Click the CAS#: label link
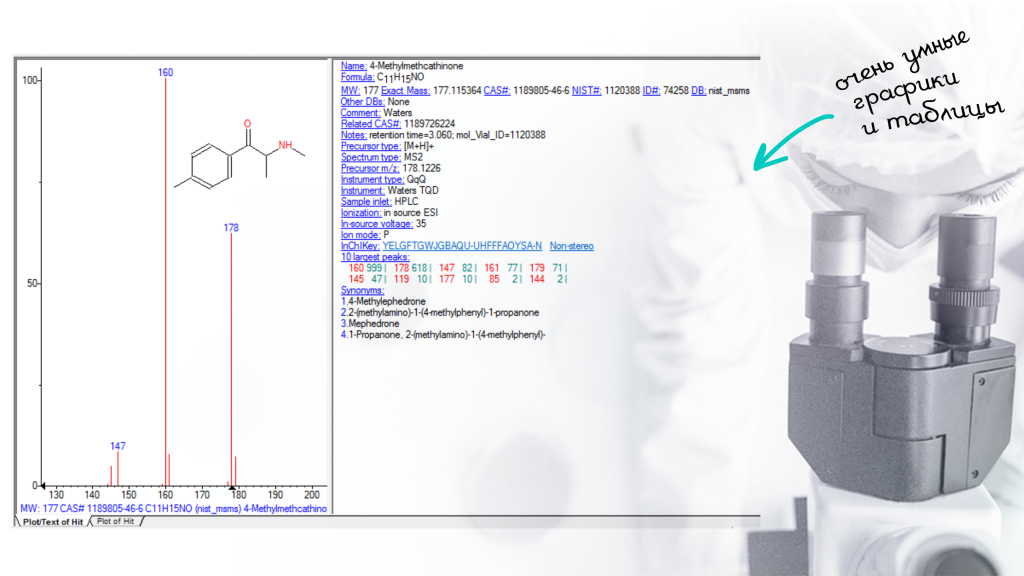The width and height of the screenshot is (1024, 576). 497,90
